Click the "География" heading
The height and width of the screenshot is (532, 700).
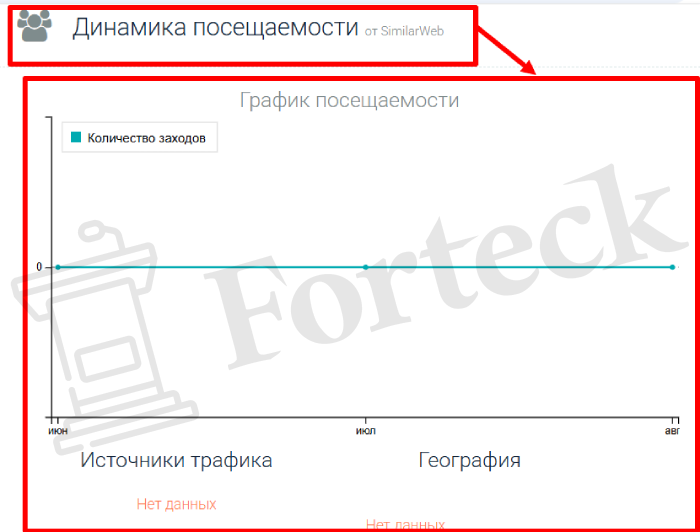coord(470,461)
